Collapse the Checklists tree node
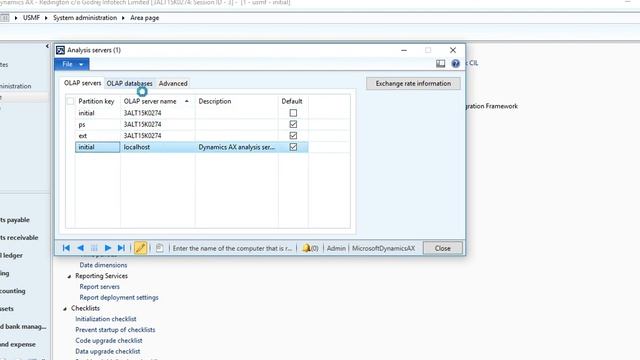The width and height of the screenshot is (640, 360). (65, 309)
